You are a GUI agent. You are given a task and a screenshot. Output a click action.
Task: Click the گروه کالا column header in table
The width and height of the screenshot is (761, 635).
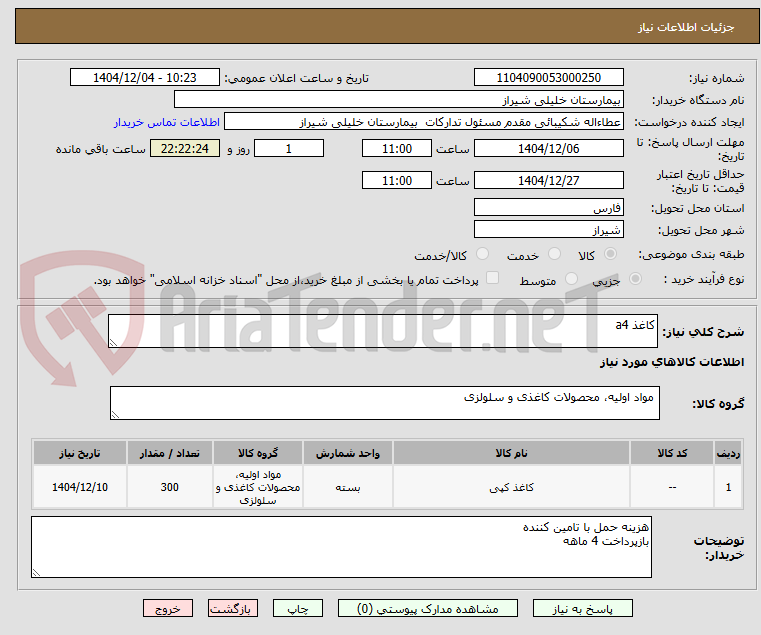258,453
